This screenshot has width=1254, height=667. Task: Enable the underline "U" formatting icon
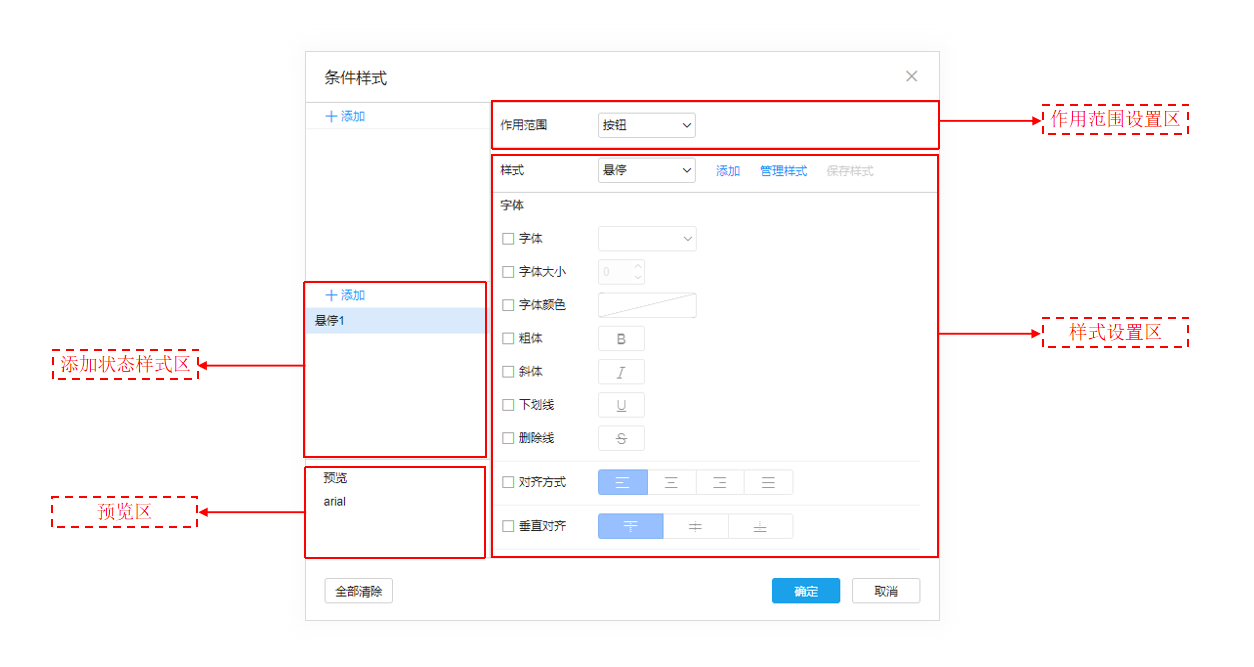(x=621, y=404)
